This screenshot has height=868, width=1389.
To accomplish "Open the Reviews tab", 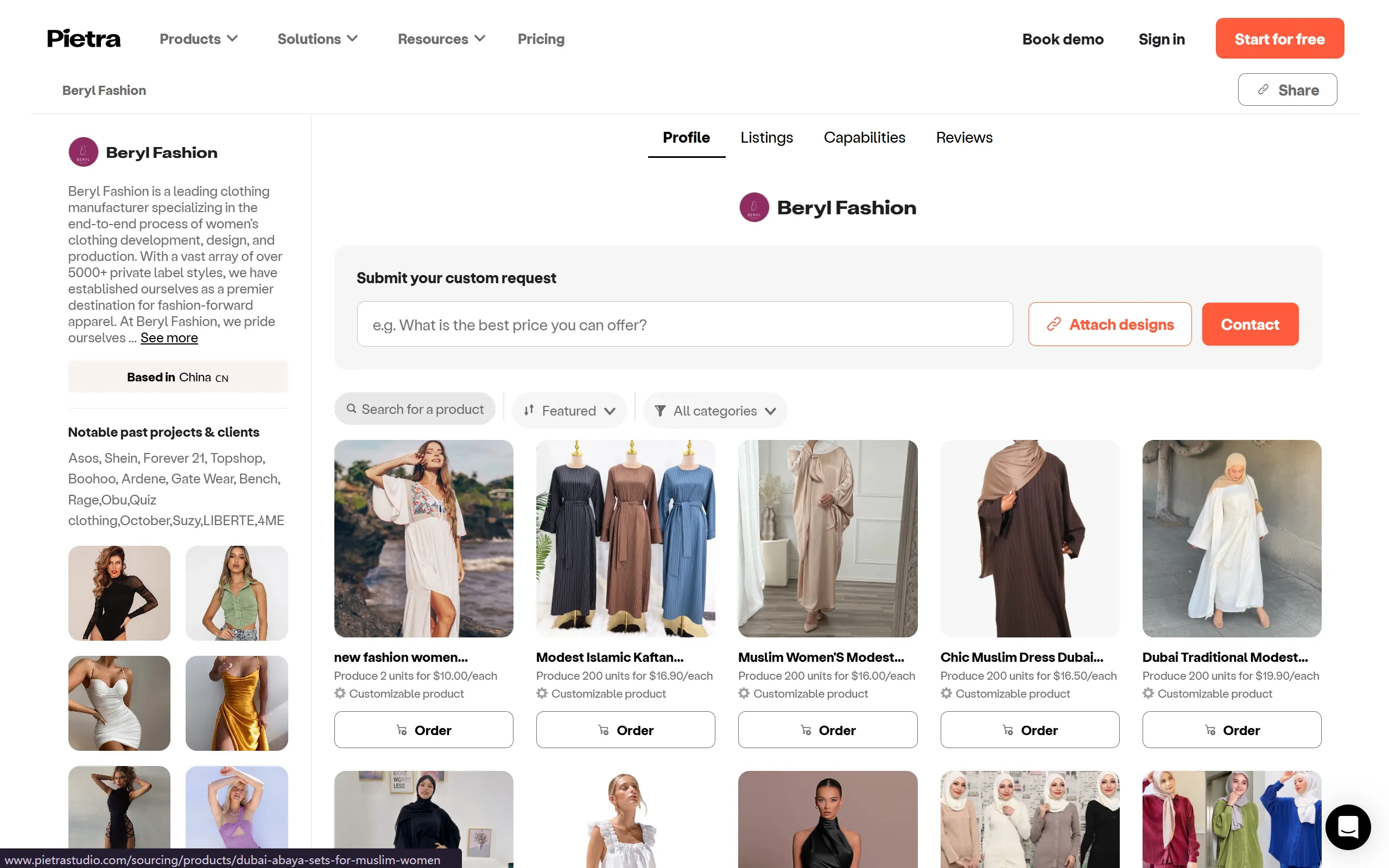I will pos(963,137).
